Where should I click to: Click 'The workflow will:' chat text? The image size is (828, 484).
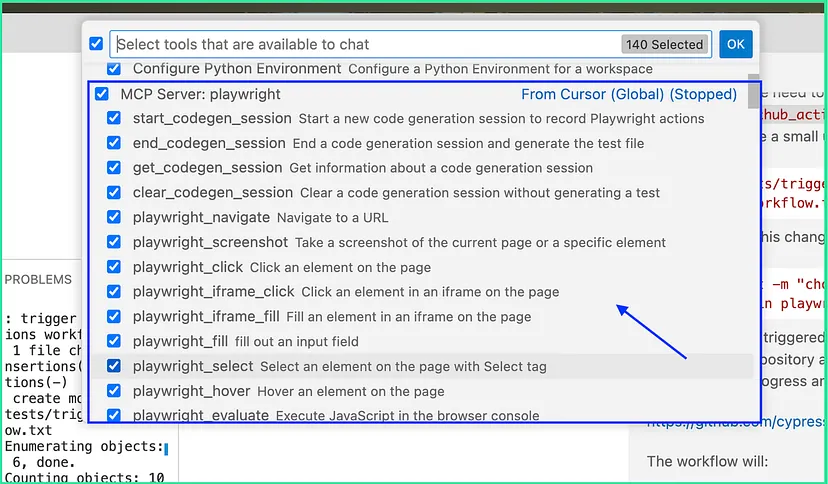pyautogui.click(x=707, y=461)
